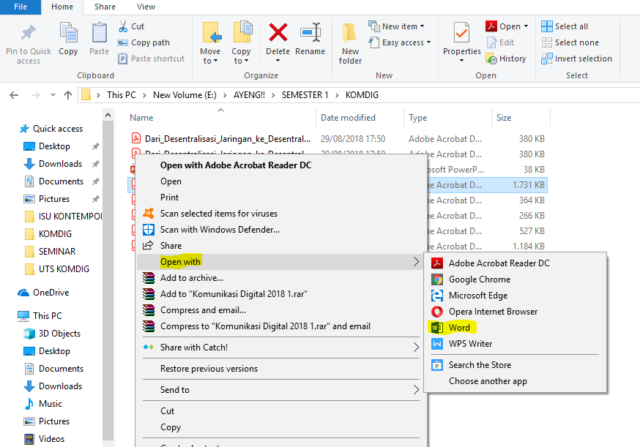Open Music under This PC

tap(43, 404)
